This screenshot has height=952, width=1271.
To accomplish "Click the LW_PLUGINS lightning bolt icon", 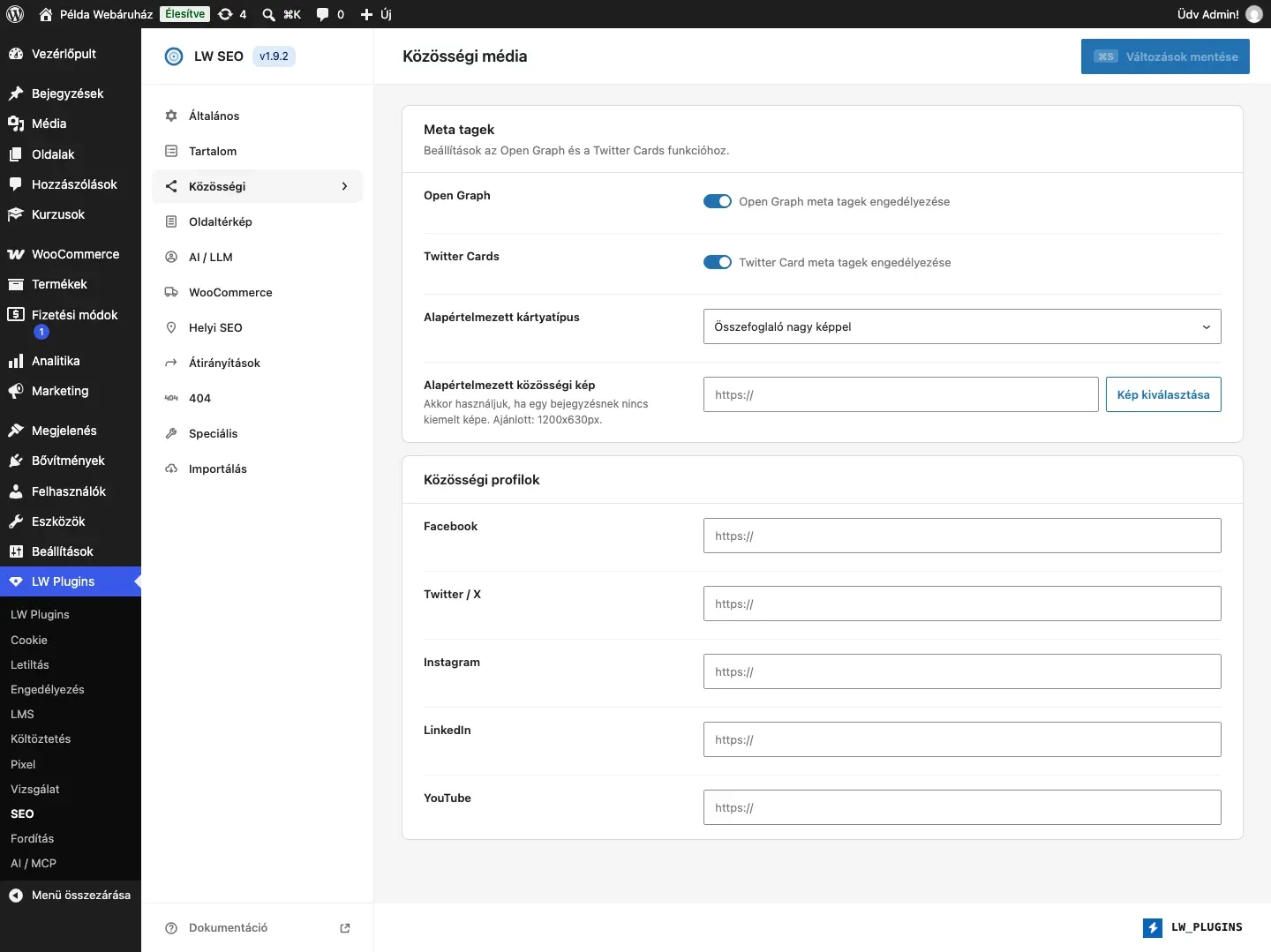I will point(1153,927).
